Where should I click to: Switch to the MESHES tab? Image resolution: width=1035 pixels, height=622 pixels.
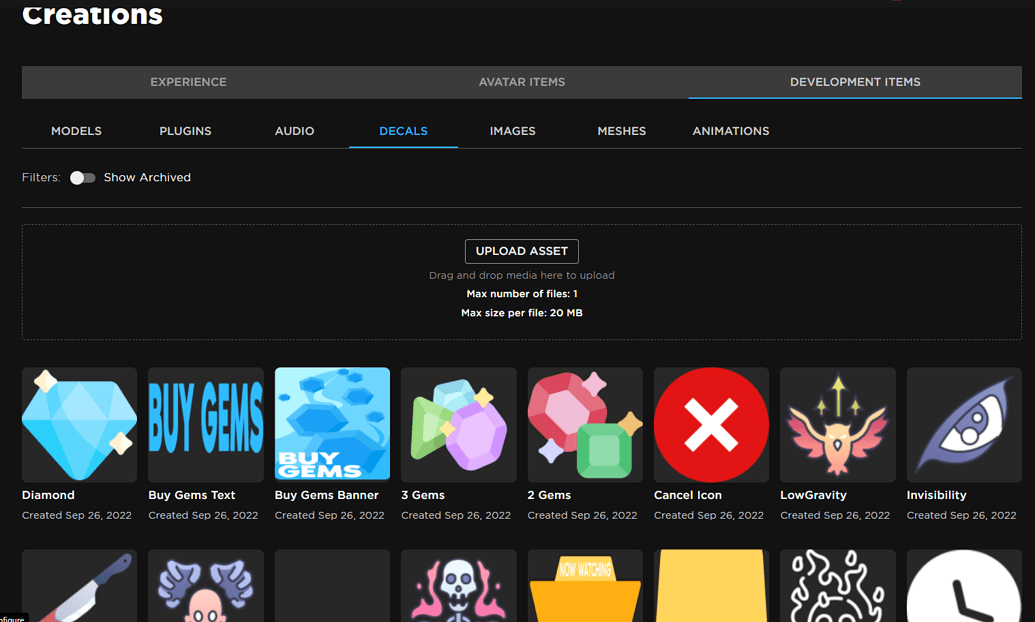click(x=622, y=131)
